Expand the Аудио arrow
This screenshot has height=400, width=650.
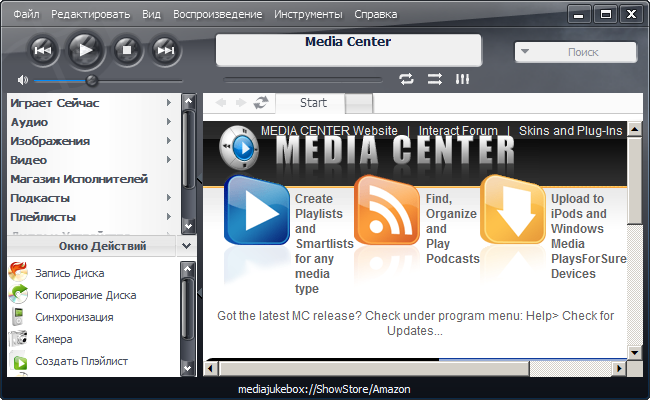pos(169,121)
